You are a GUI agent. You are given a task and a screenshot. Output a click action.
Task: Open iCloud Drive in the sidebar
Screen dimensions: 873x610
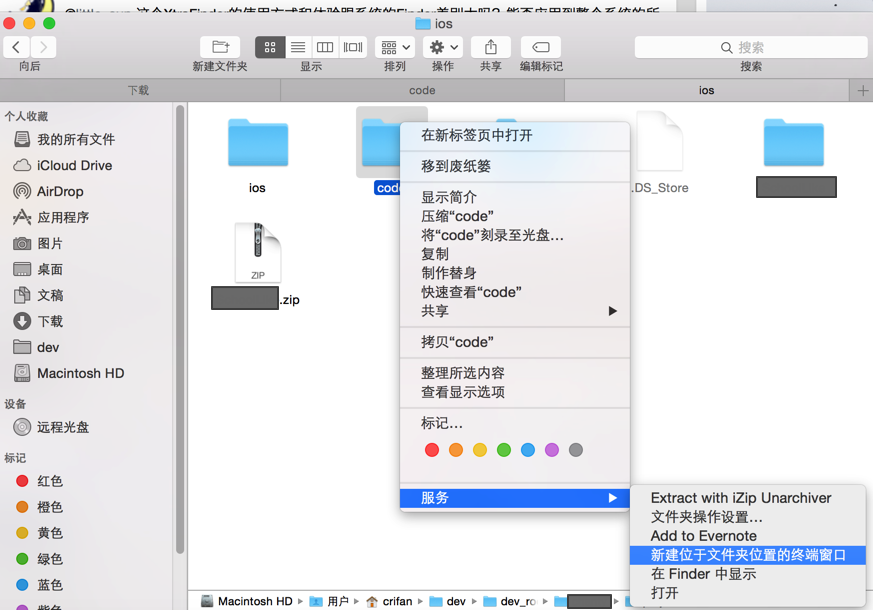click(x=74, y=165)
